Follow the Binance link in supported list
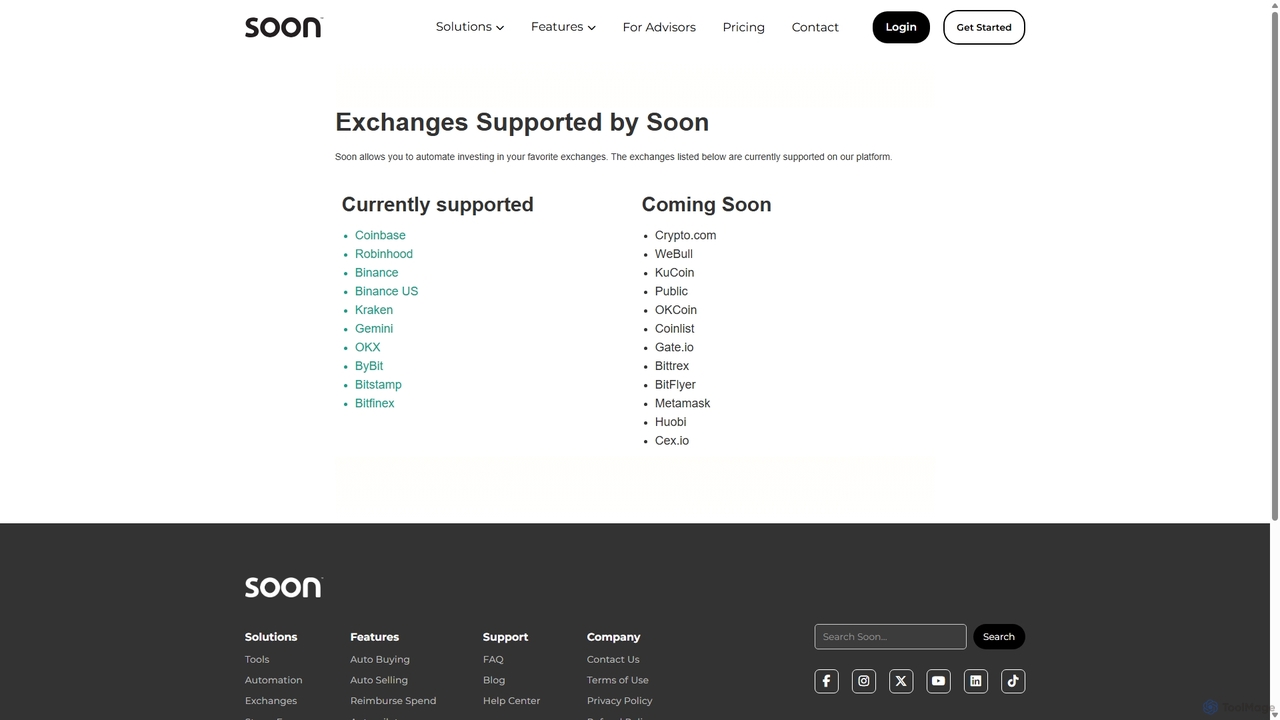This screenshot has height=720, width=1280. [376, 272]
